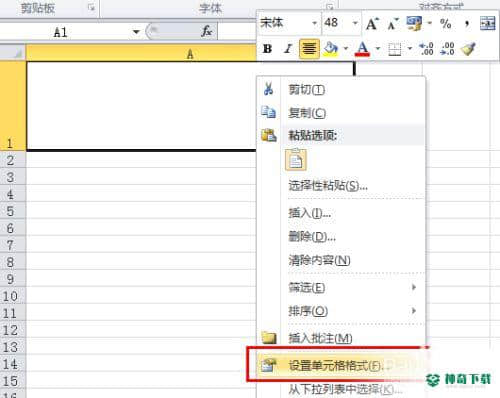Open the font color red dropdown arrow
This screenshot has height=398, width=500.
click(378, 49)
